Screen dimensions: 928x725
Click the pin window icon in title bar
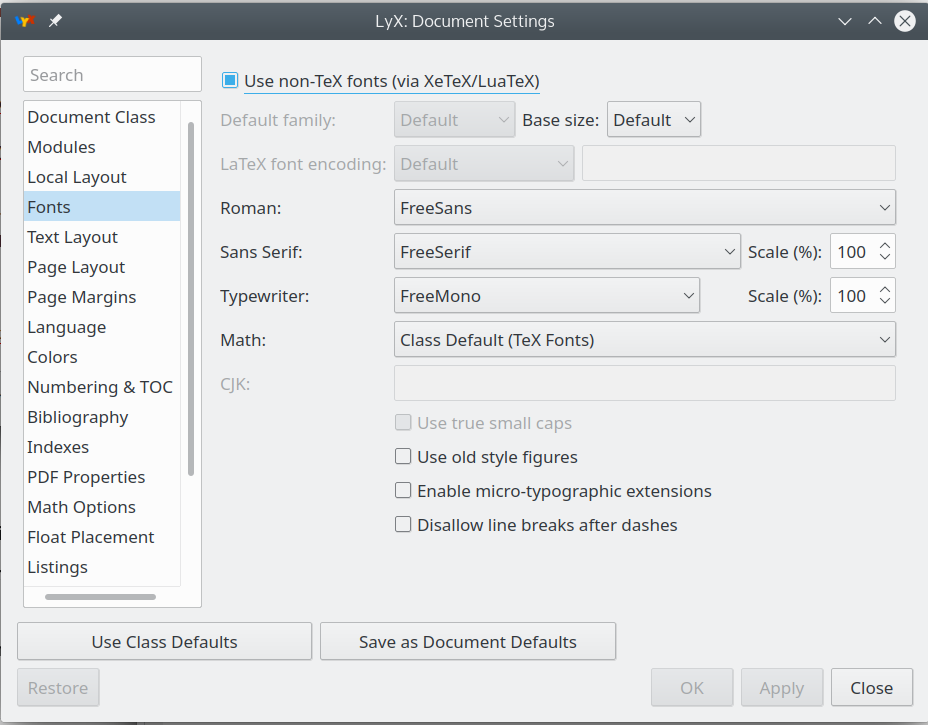point(55,21)
